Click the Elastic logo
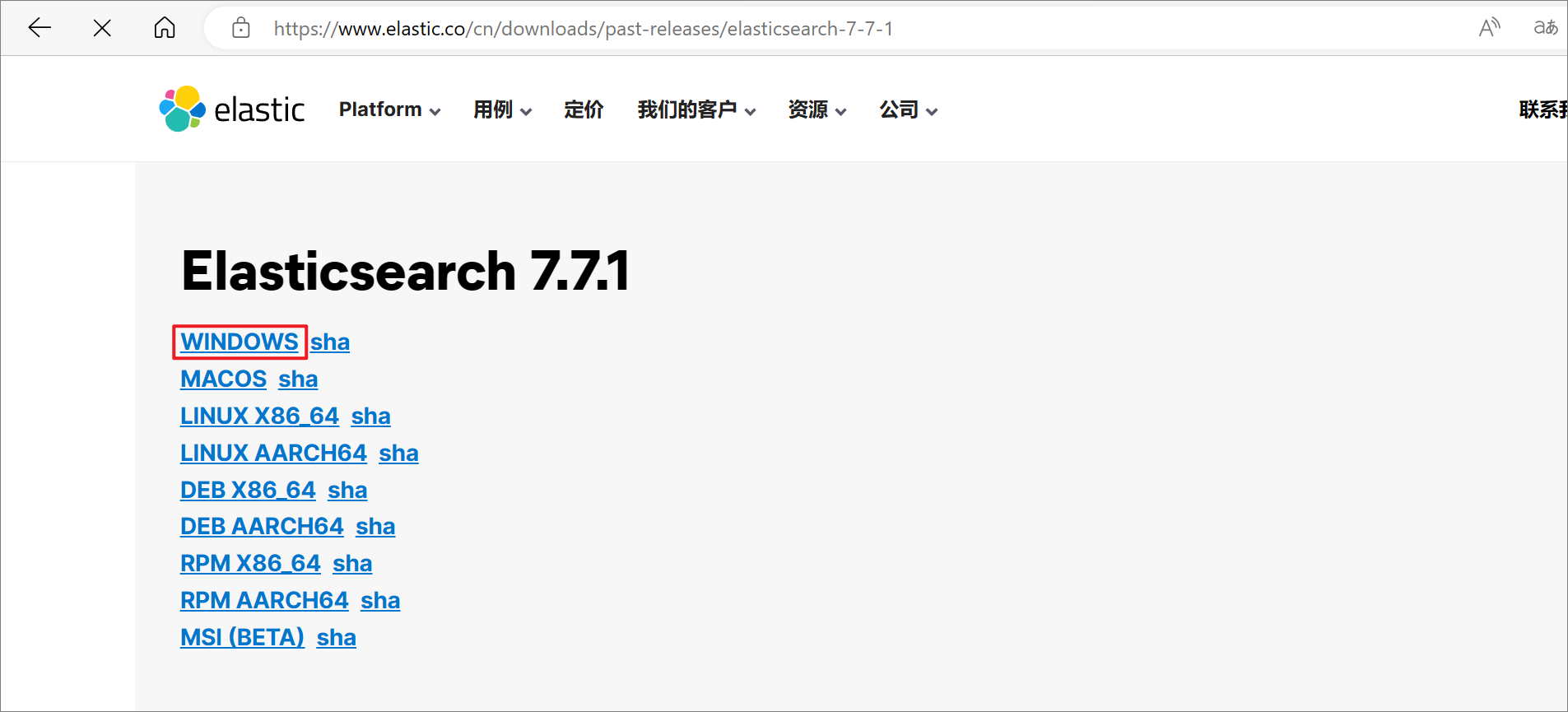Image resolution: width=1568 pixels, height=712 pixels. (x=232, y=109)
